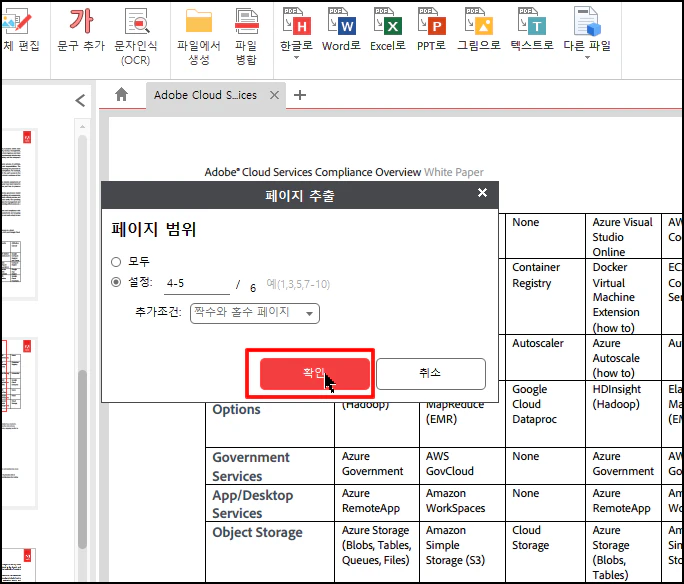Screen dimensions: 684x584
Task: Click the 'Container Registry' cell
Action: coord(545,297)
